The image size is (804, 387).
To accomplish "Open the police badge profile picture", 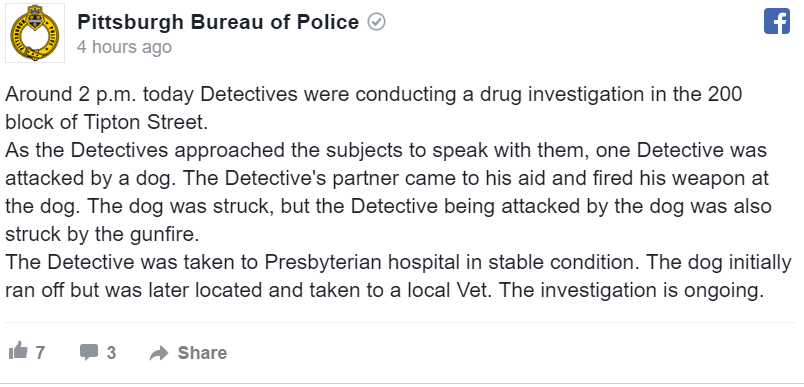I will click(x=35, y=33).
